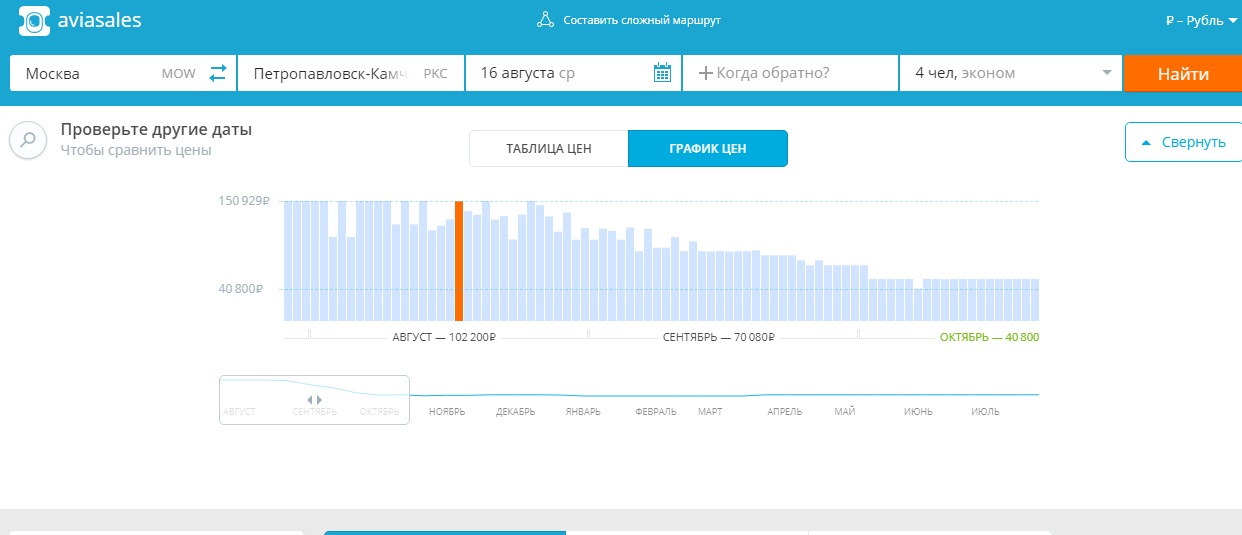
Task: Collapse the price panel with 'Свернуть'
Action: (1183, 142)
